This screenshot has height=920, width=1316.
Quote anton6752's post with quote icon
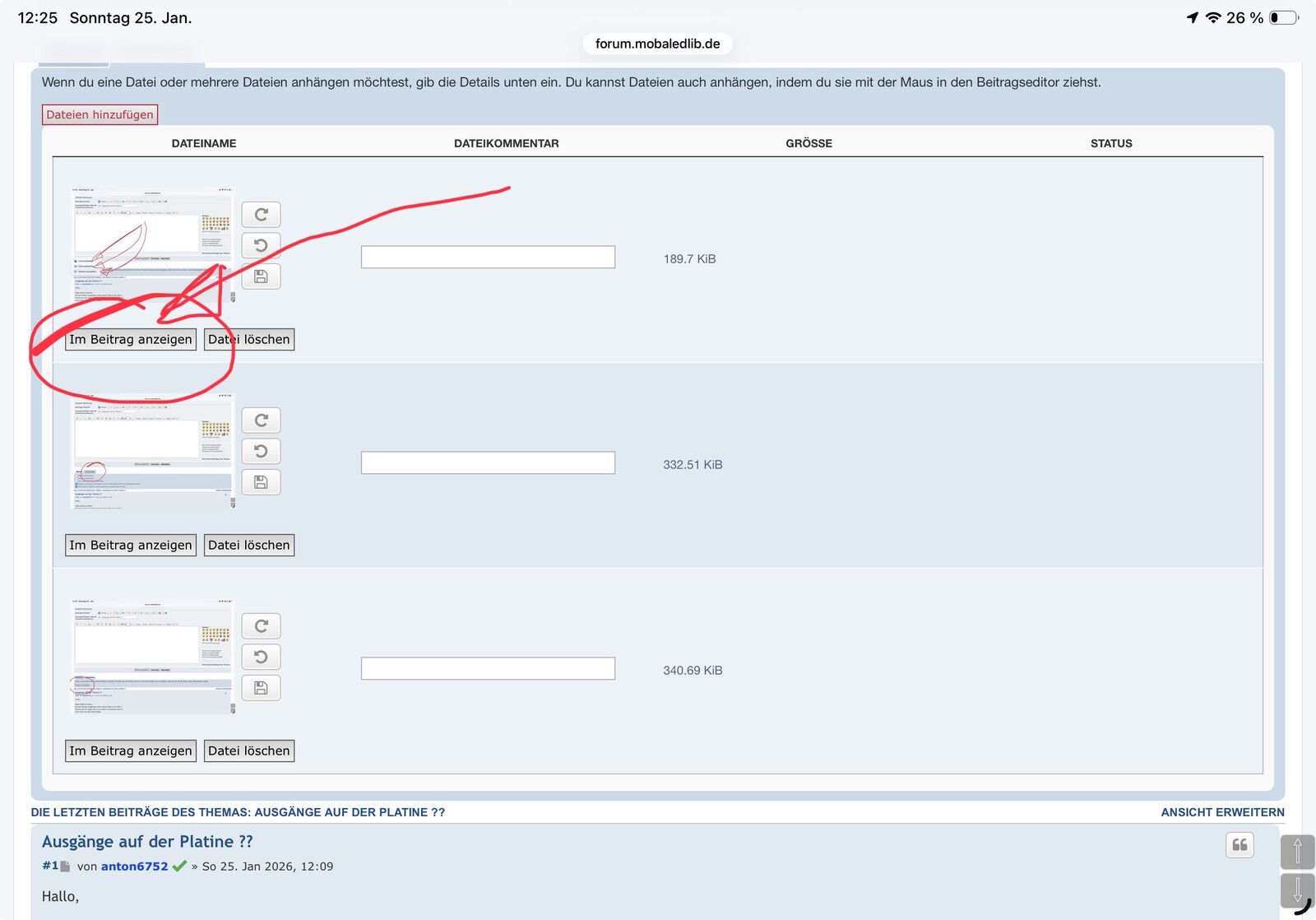coord(1240,845)
